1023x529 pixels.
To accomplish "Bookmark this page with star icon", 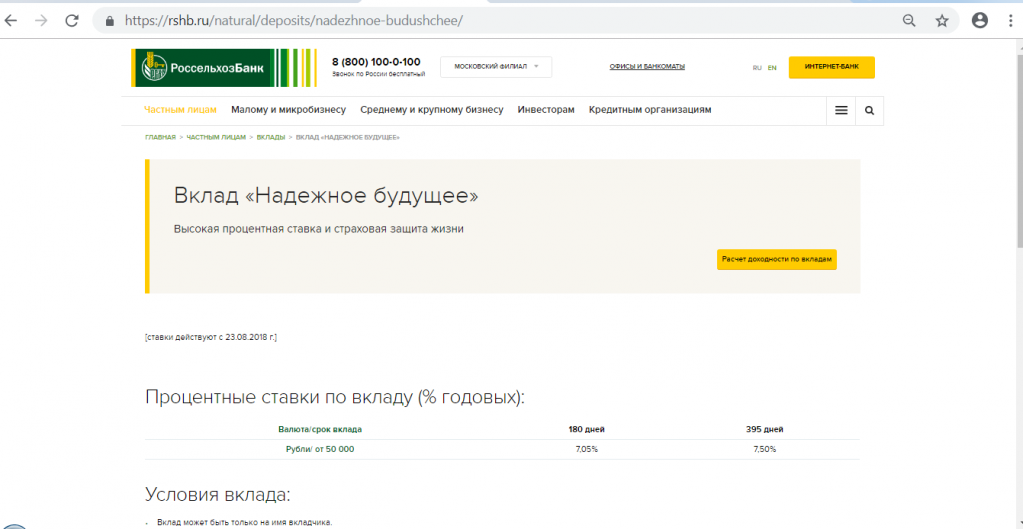I will point(941,20).
